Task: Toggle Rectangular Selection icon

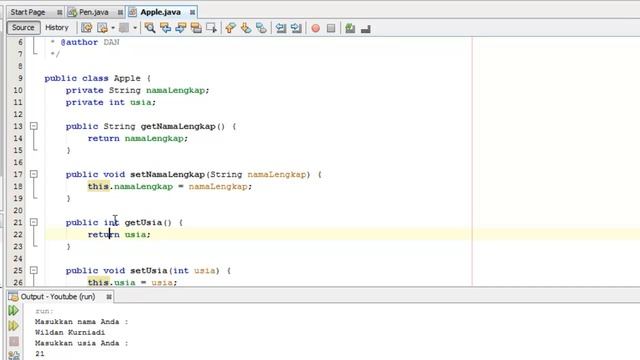Action: pyautogui.click(x=211, y=28)
